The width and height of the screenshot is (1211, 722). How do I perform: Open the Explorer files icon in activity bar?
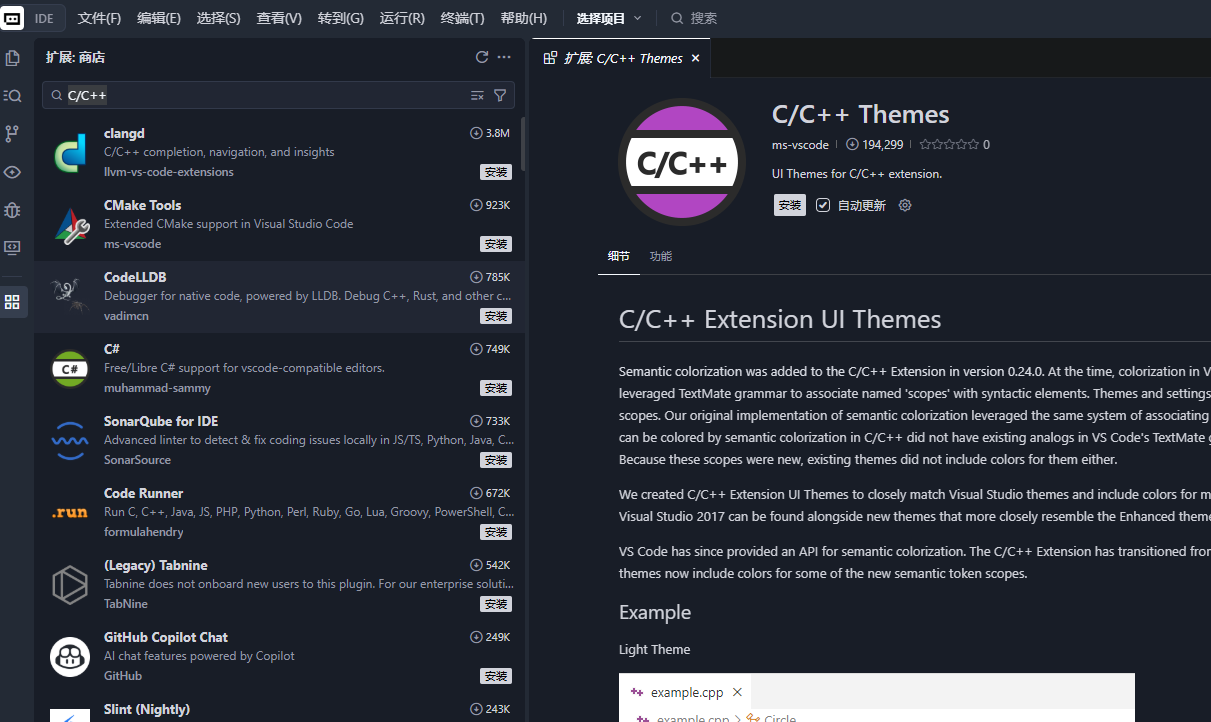(13, 58)
